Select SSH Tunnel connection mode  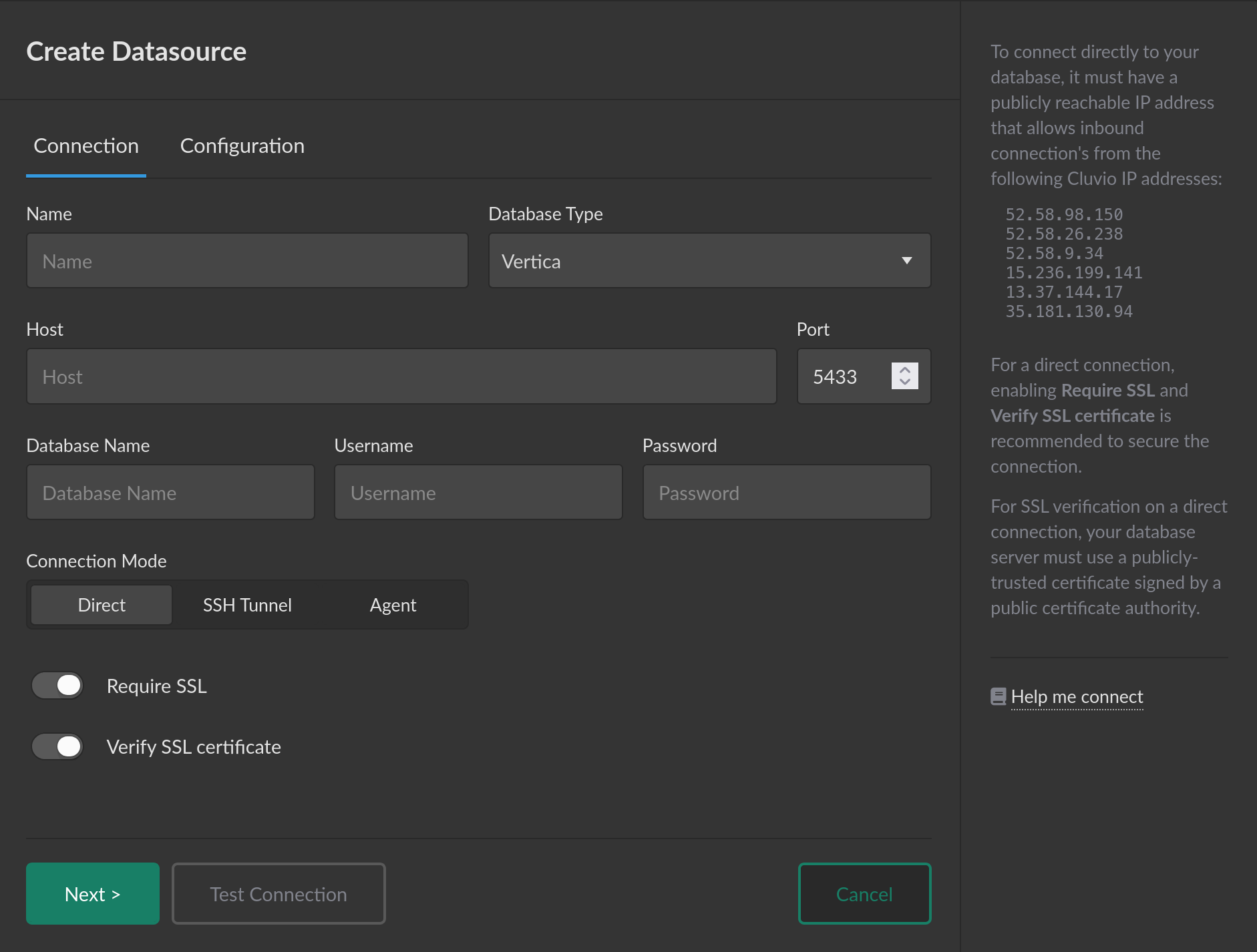(x=247, y=605)
